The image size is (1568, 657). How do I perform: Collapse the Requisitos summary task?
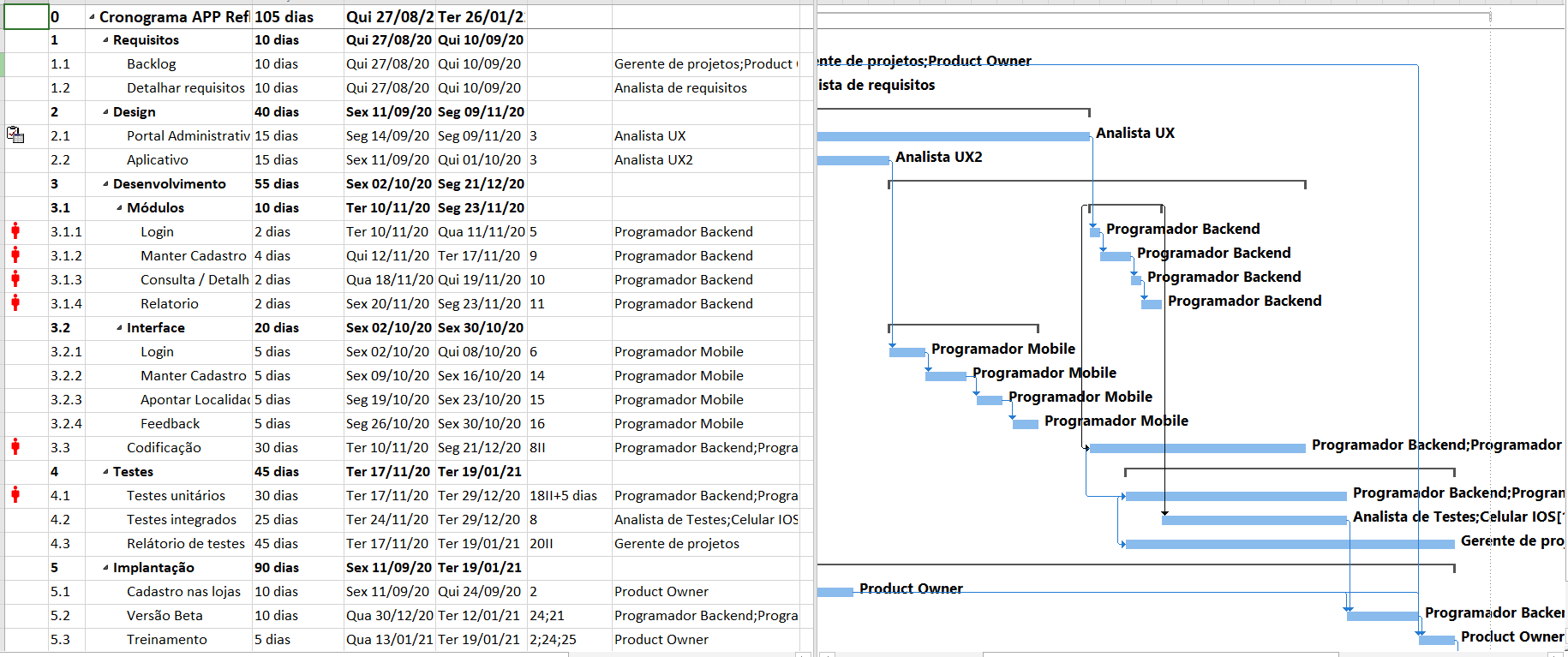click(105, 40)
